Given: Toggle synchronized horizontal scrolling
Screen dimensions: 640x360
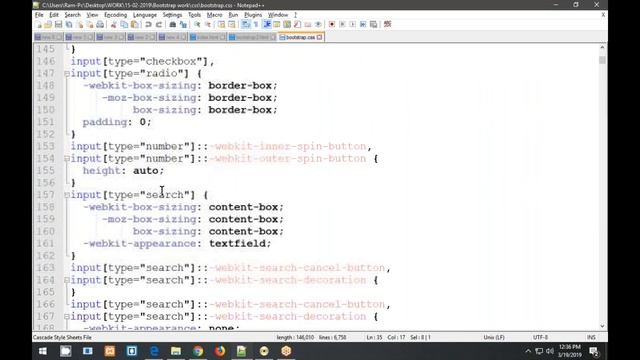Looking at the screenshot, I should (x=231, y=24).
